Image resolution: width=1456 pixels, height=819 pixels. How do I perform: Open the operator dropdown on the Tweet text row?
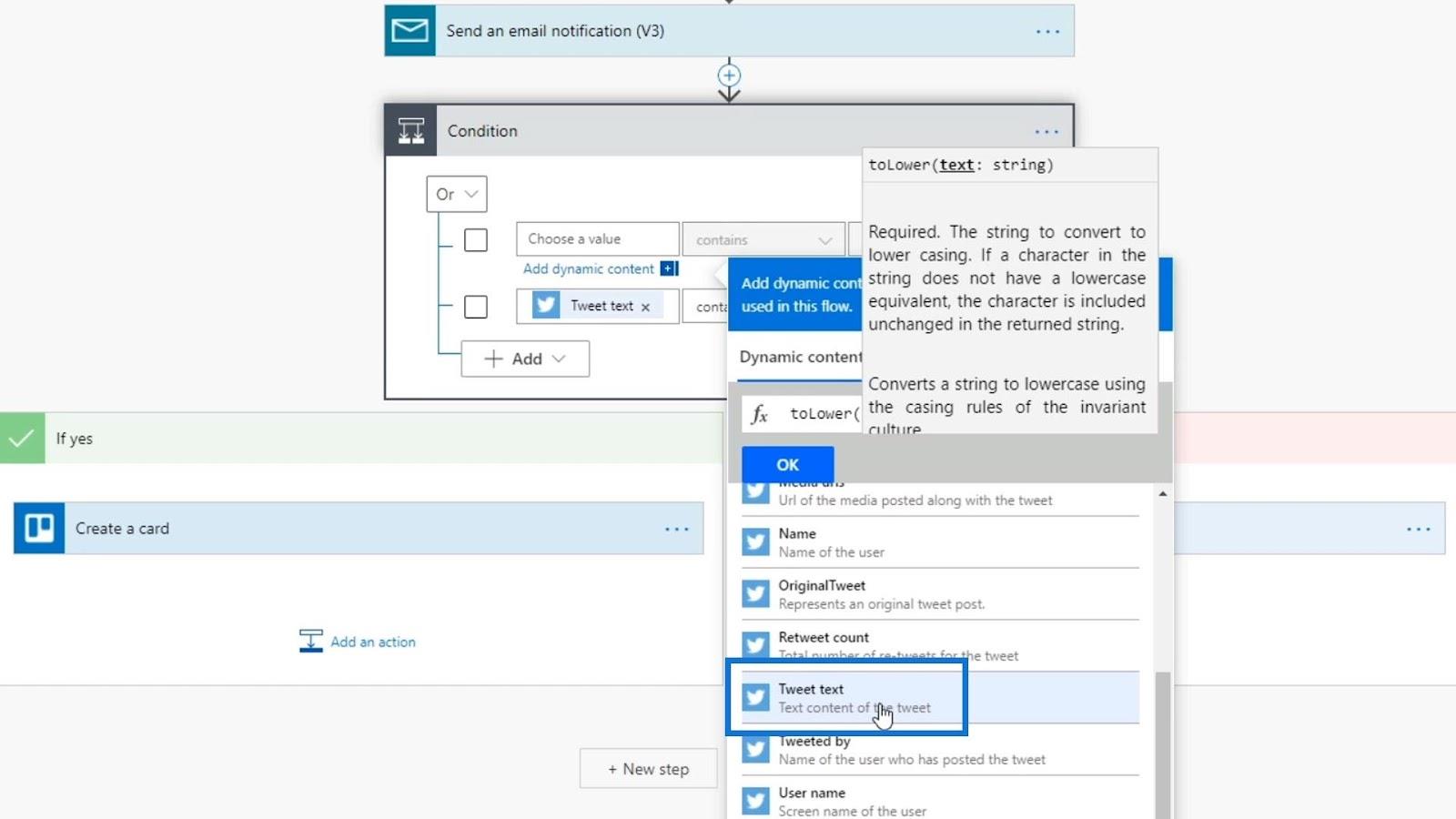point(706,307)
